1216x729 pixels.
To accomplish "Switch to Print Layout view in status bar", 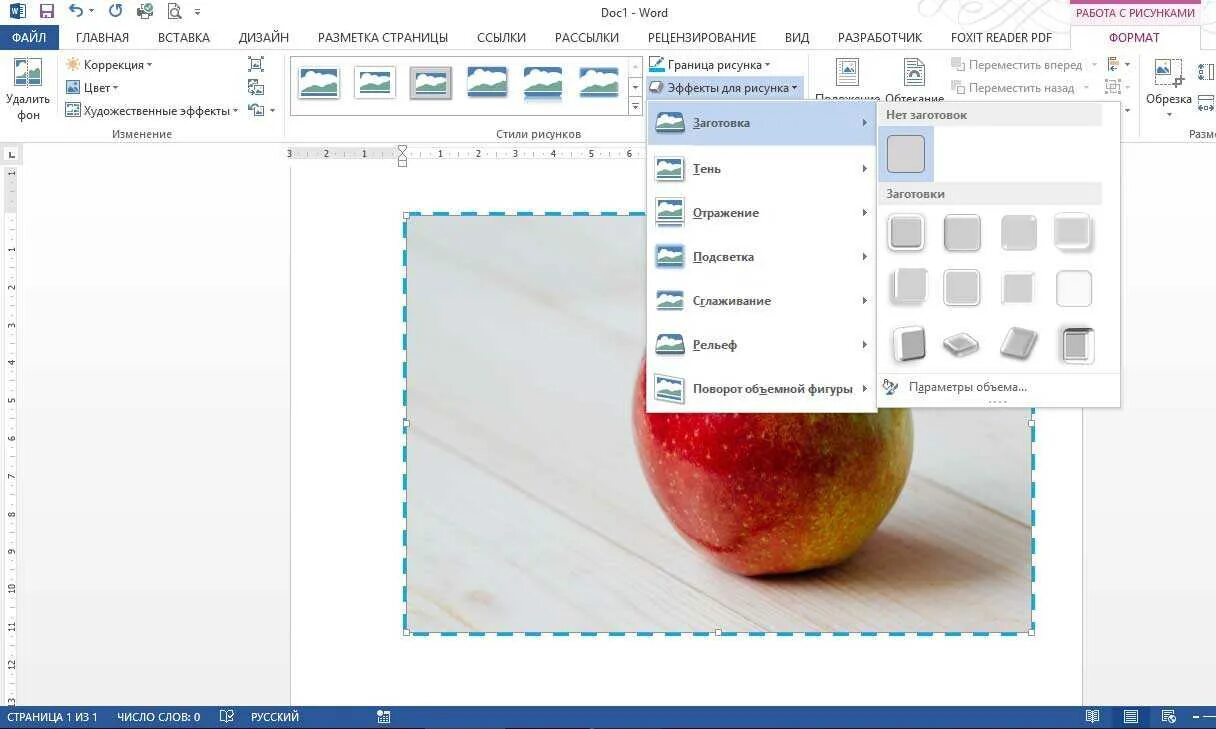I will [1131, 716].
